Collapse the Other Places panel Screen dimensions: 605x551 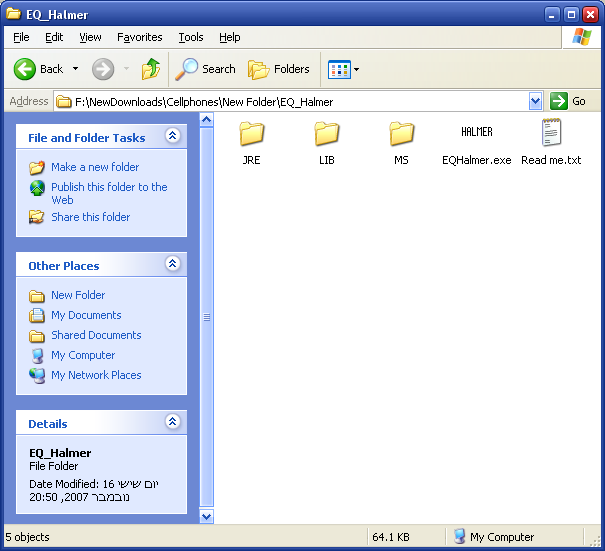(172, 265)
